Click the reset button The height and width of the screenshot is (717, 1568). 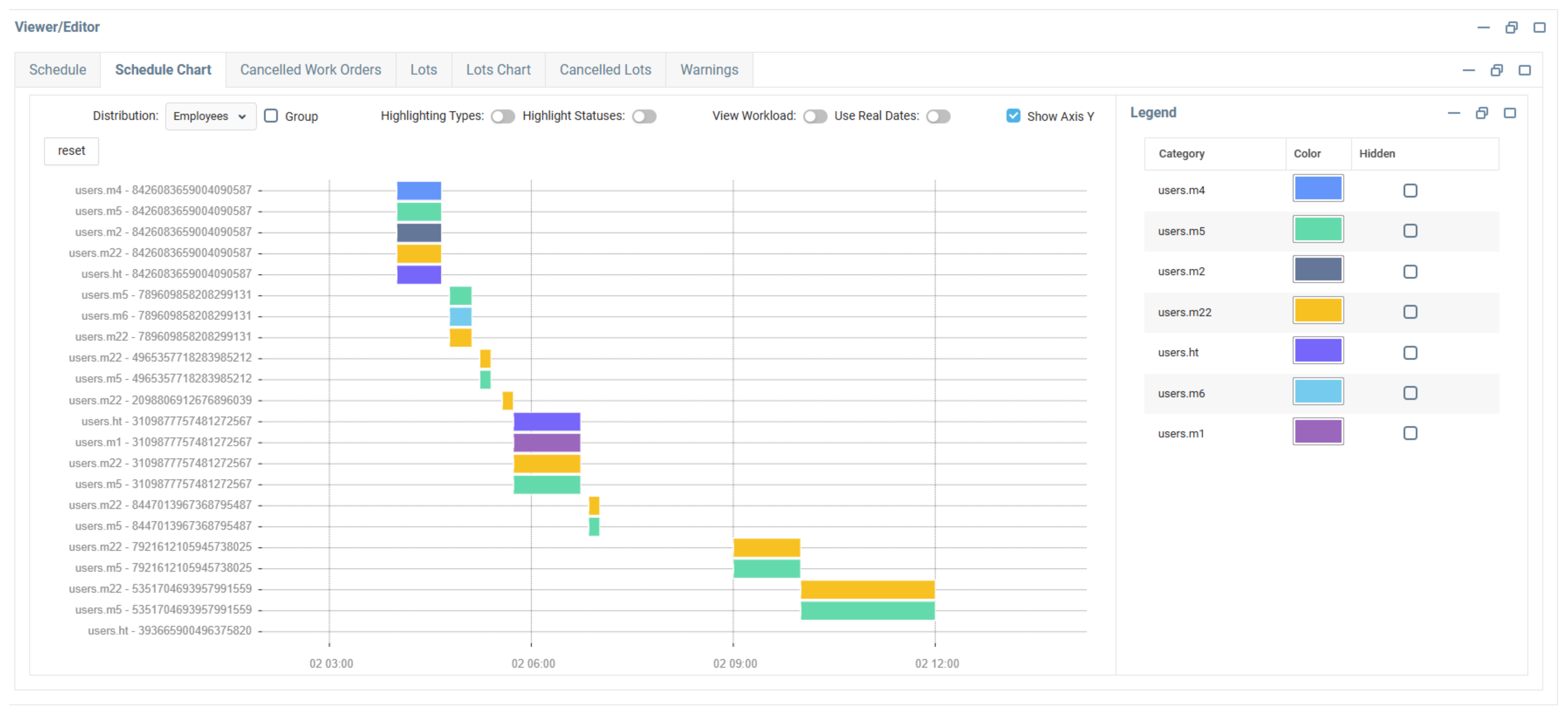[x=71, y=151]
